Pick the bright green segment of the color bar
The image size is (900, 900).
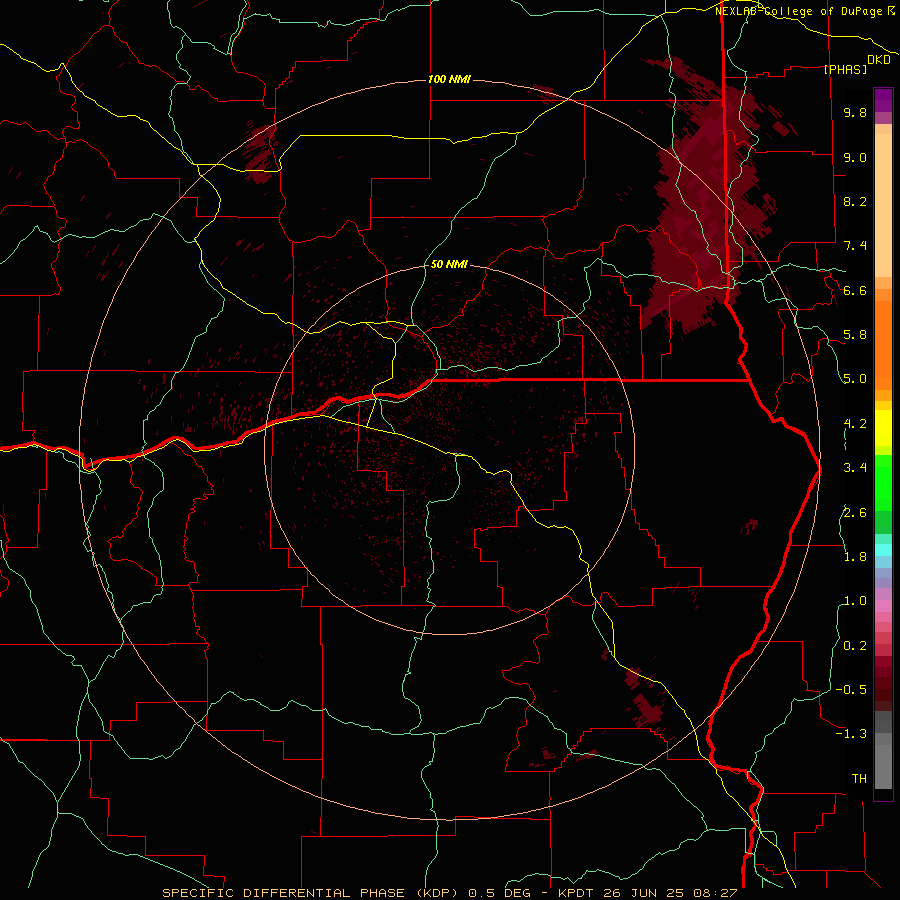(883, 482)
